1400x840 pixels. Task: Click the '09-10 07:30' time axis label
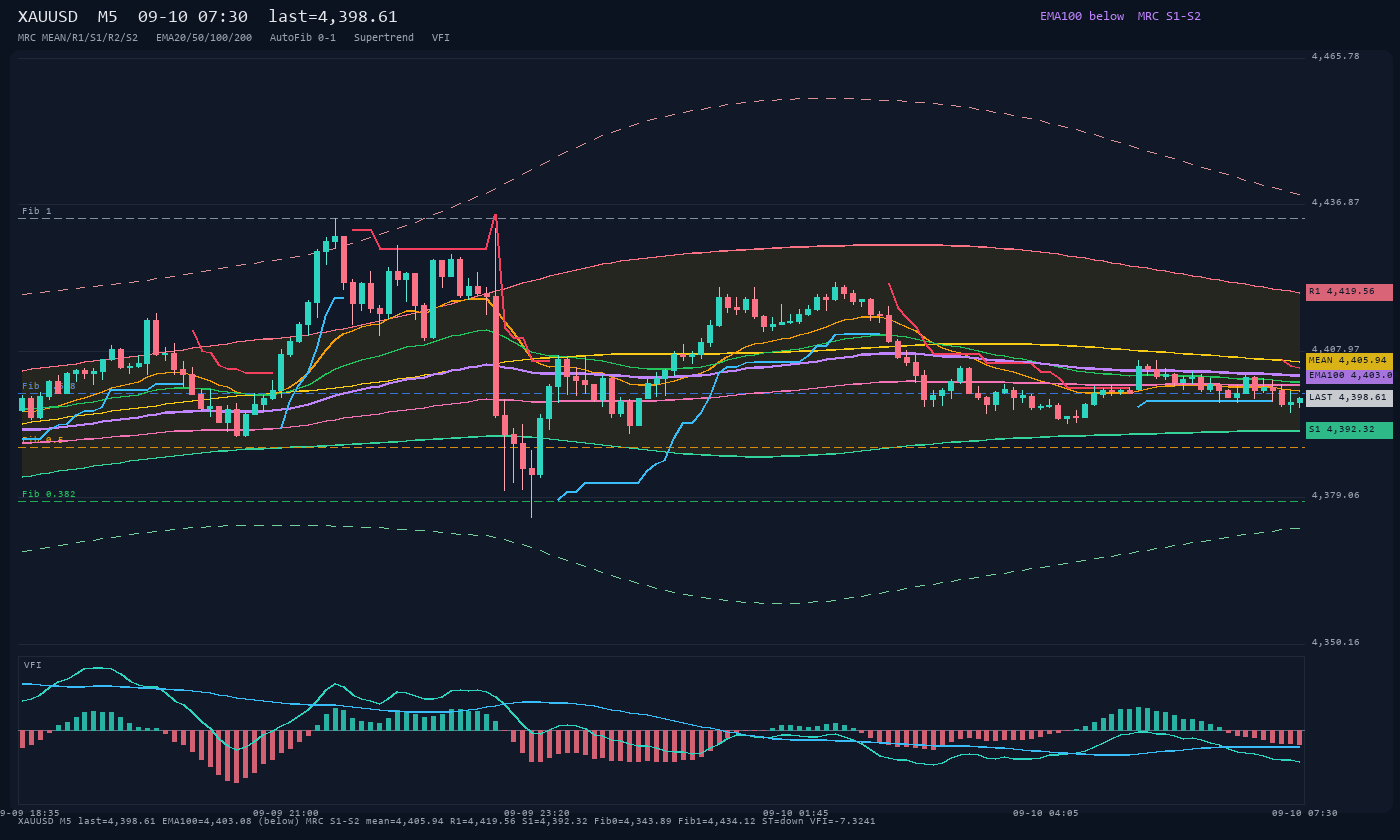1304,813
